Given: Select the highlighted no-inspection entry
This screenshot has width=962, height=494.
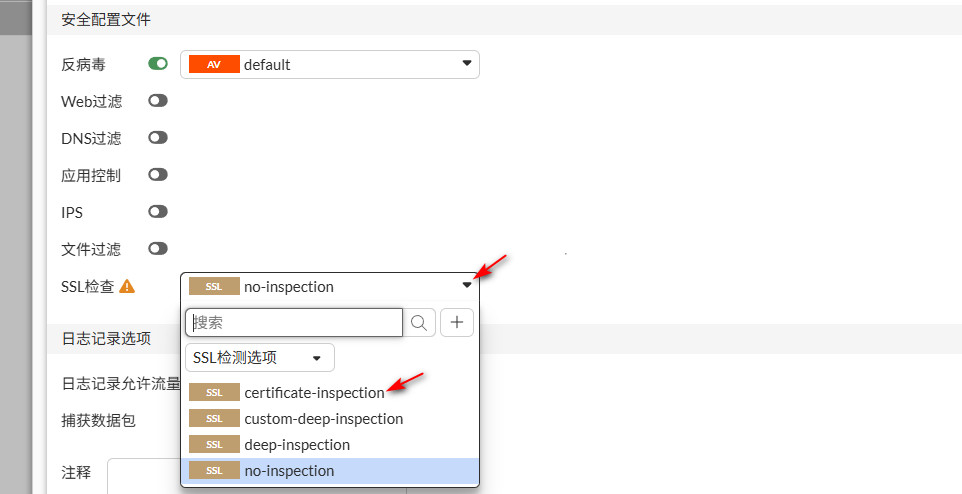Looking at the screenshot, I should pyautogui.click(x=329, y=471).
